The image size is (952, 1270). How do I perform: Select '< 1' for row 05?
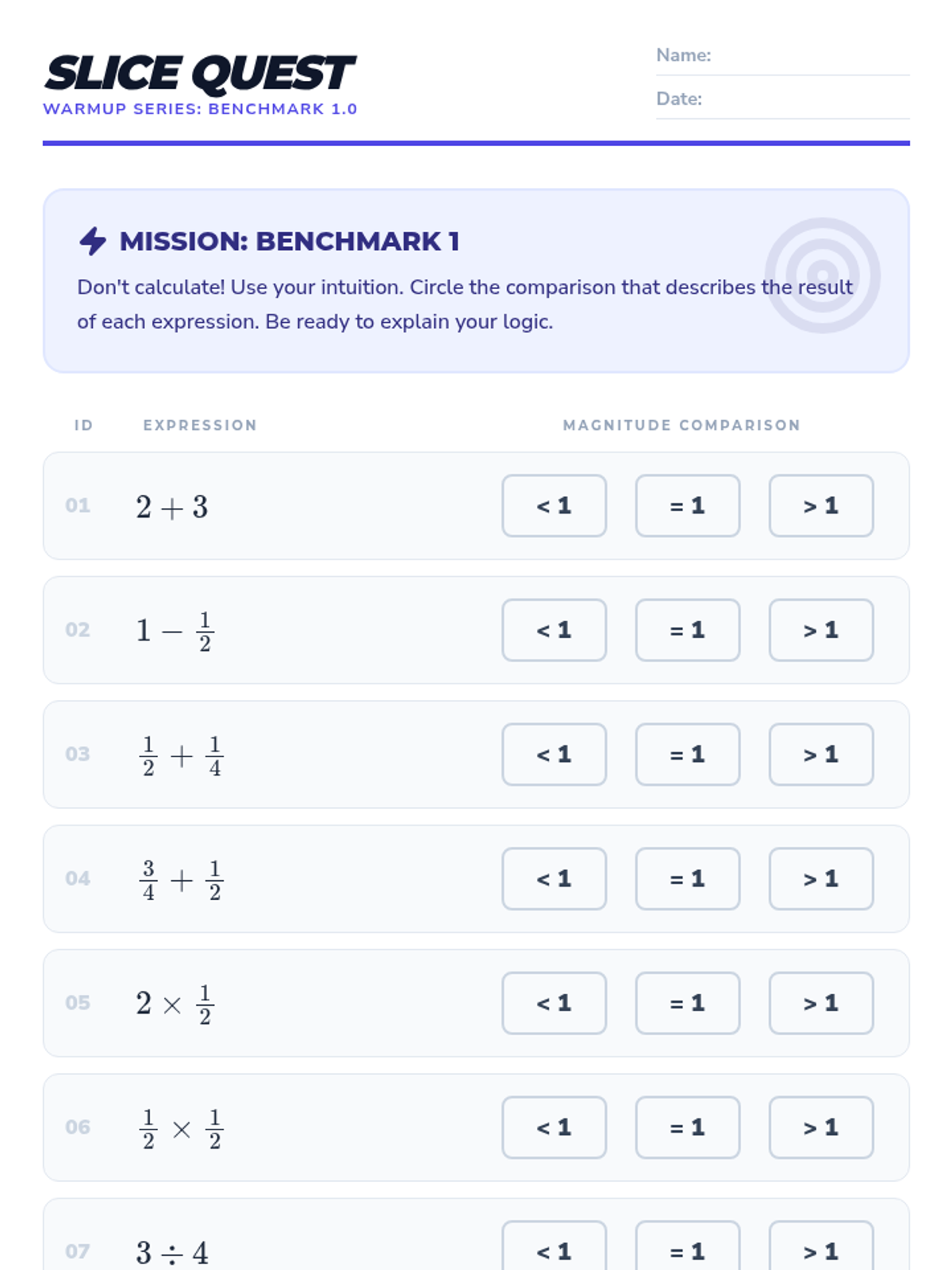(x=554, y=1003)
